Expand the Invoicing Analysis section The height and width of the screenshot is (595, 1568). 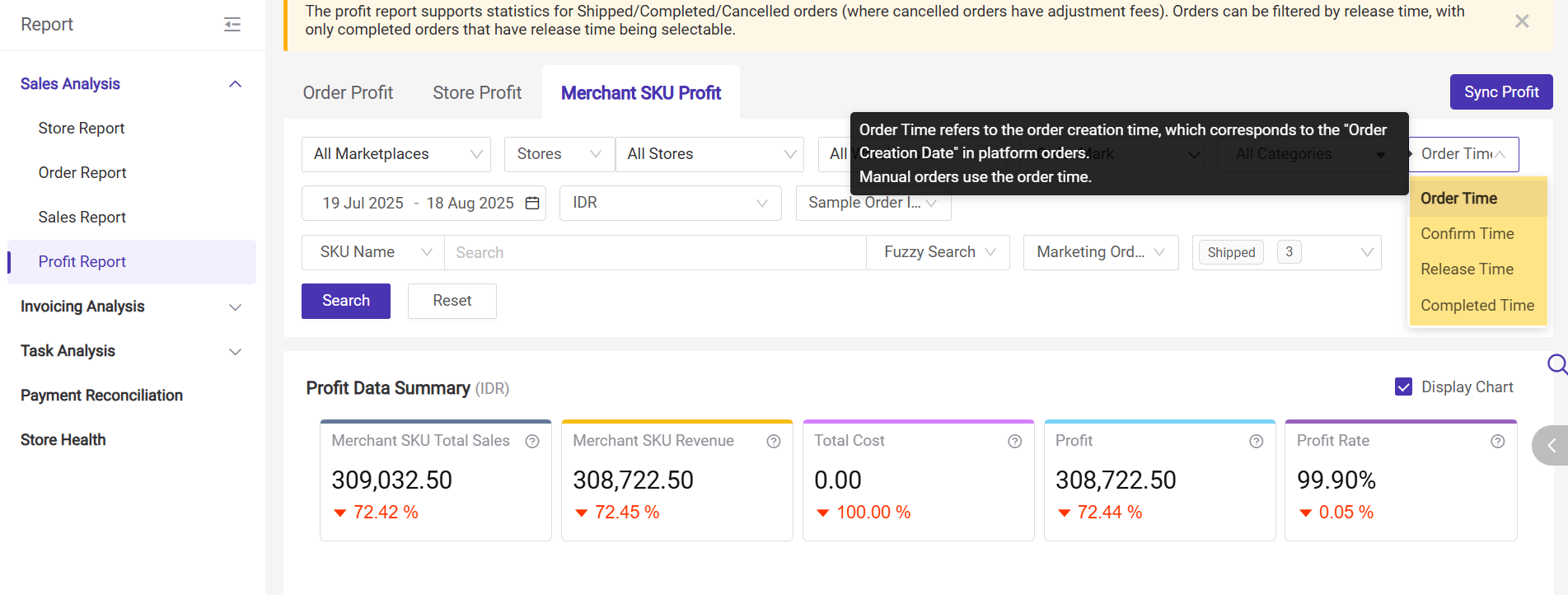click(235, 307)
